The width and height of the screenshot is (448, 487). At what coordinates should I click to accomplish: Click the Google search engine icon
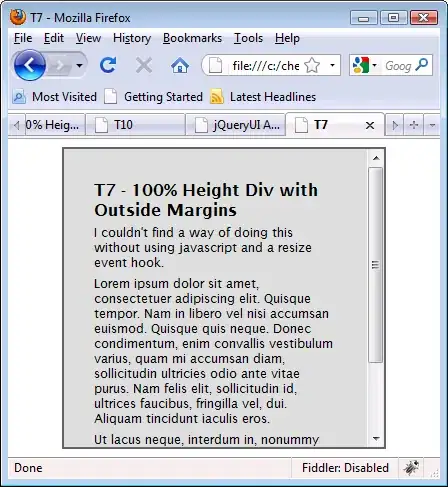361,65
